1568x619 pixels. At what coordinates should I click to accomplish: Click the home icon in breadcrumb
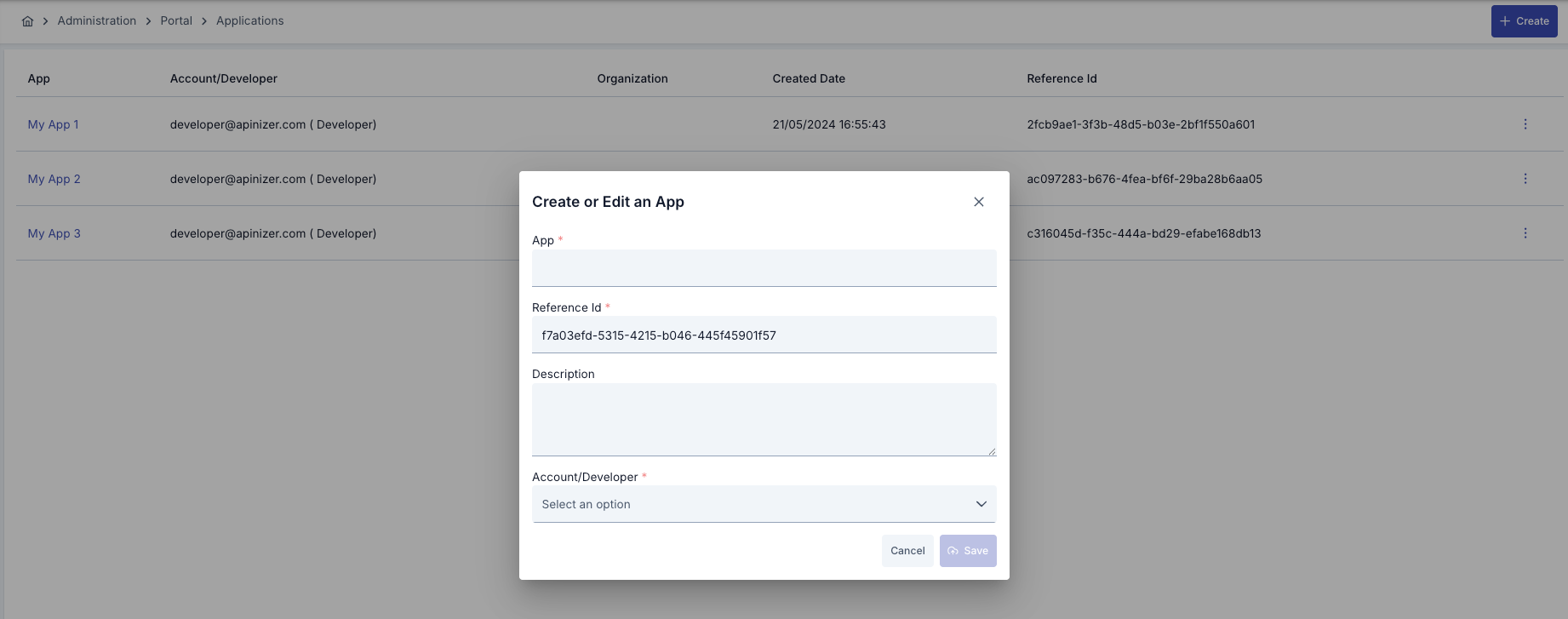[27, 21]
